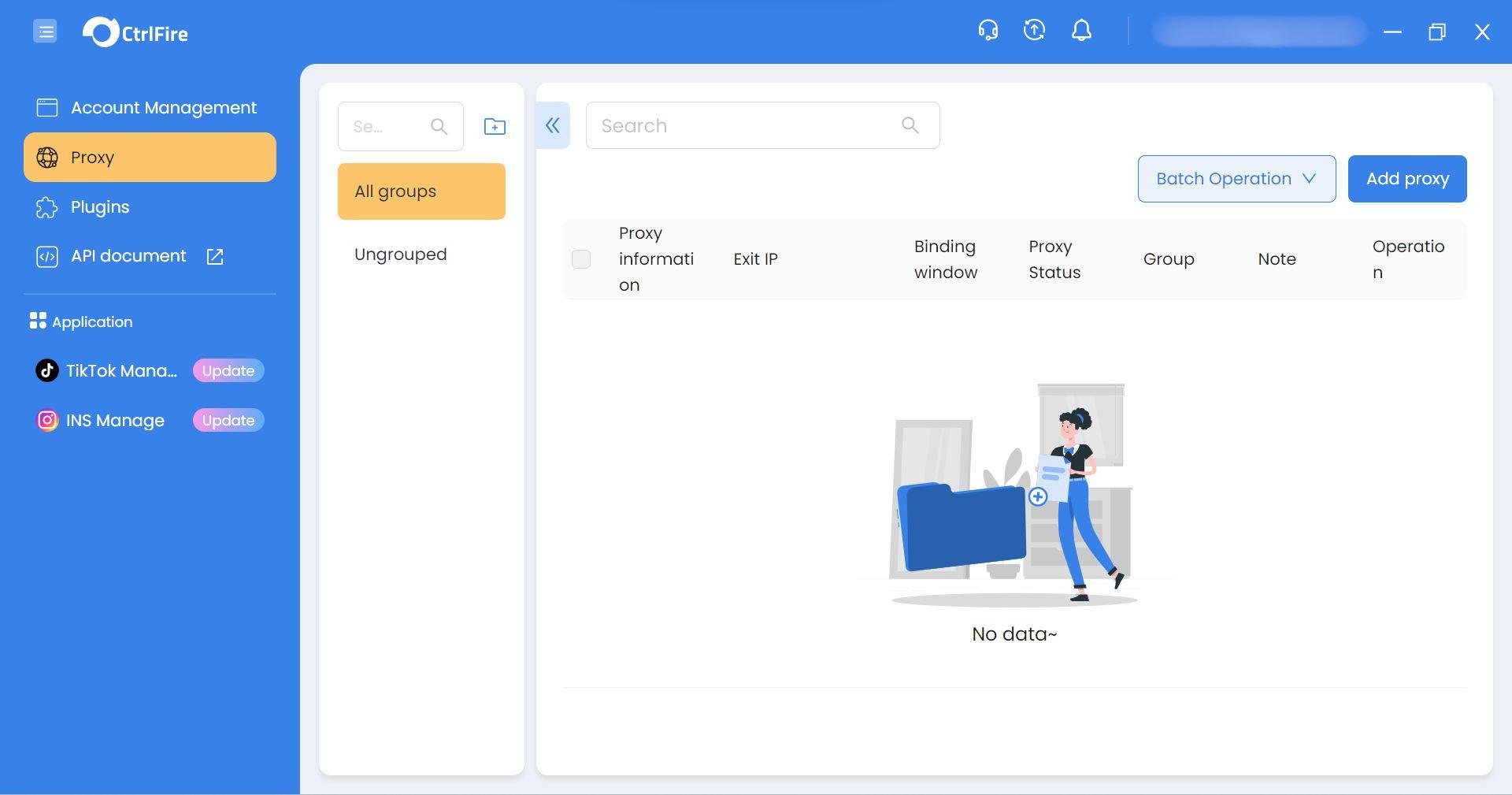
Task: Click magnifier icon in group search box
Action: click(x=439, y=126)
